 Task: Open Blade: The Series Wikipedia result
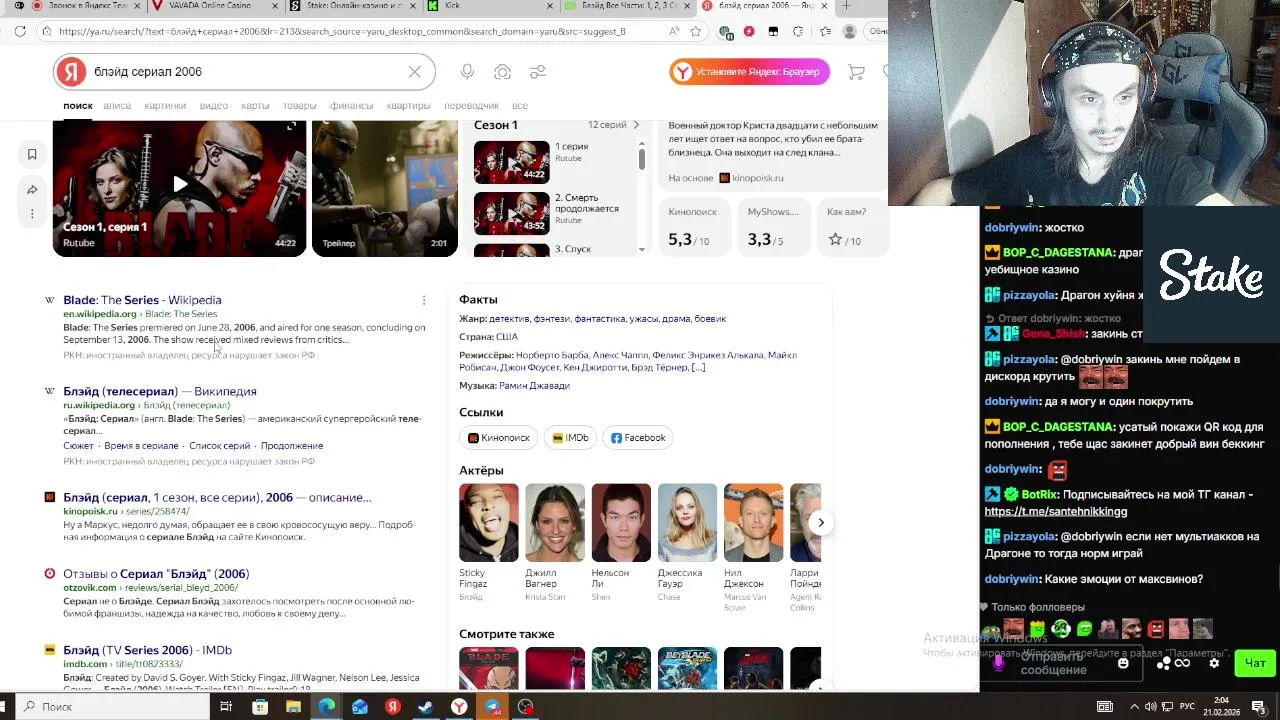pyautogui.click(x=142, y=300)
